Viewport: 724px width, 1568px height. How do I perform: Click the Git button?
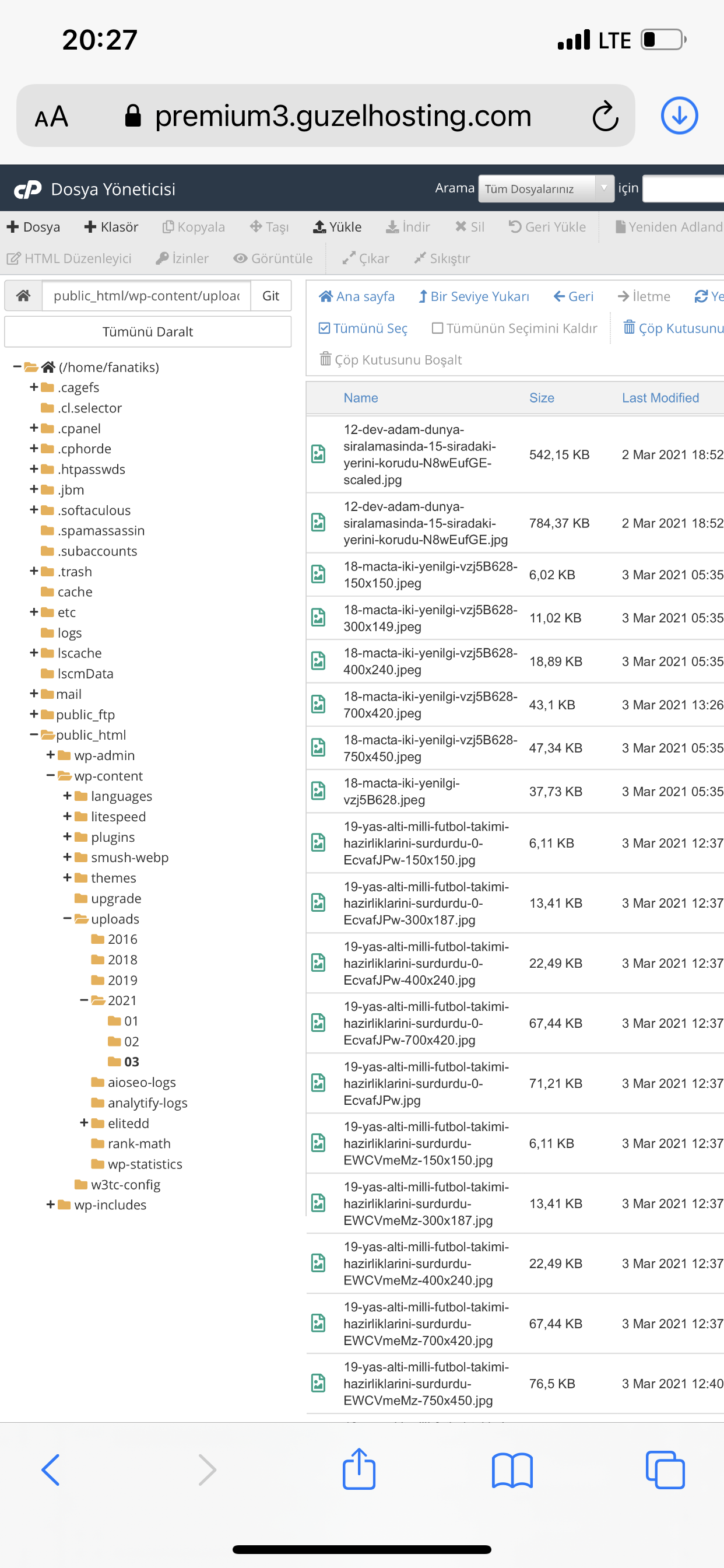pos(270,296)
